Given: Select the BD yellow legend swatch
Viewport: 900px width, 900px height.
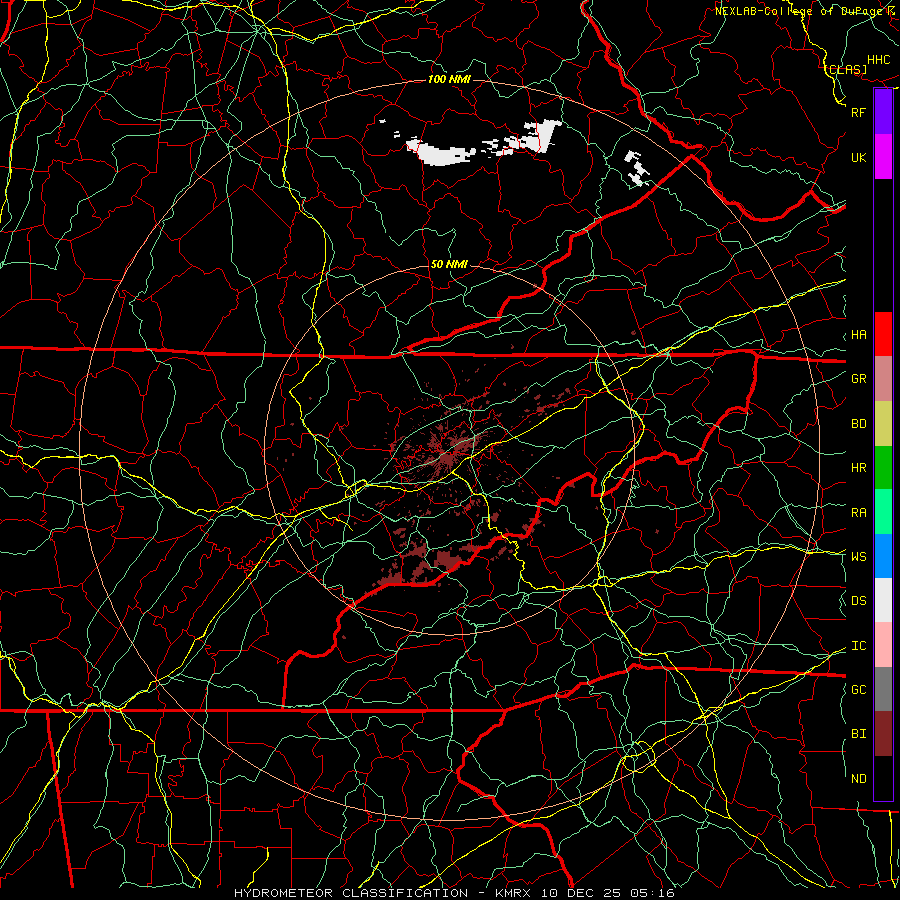Looking at the screenshot, I should click(x=883, y=423).
